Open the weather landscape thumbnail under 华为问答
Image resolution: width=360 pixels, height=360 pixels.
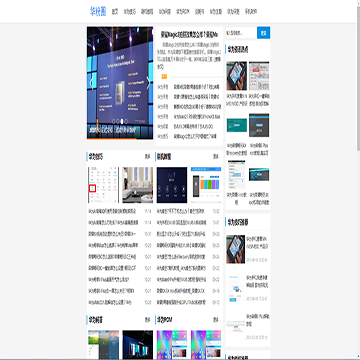point(103,345)
